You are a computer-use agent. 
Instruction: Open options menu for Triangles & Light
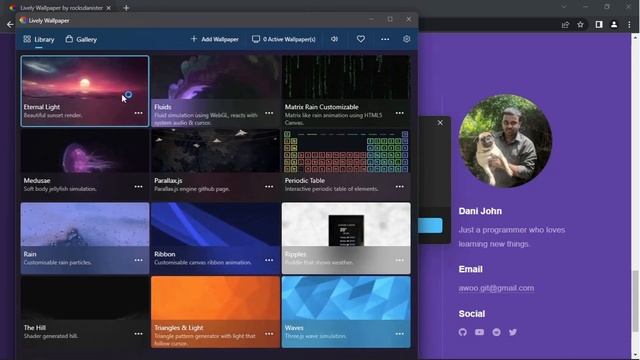tap(269, 334)
